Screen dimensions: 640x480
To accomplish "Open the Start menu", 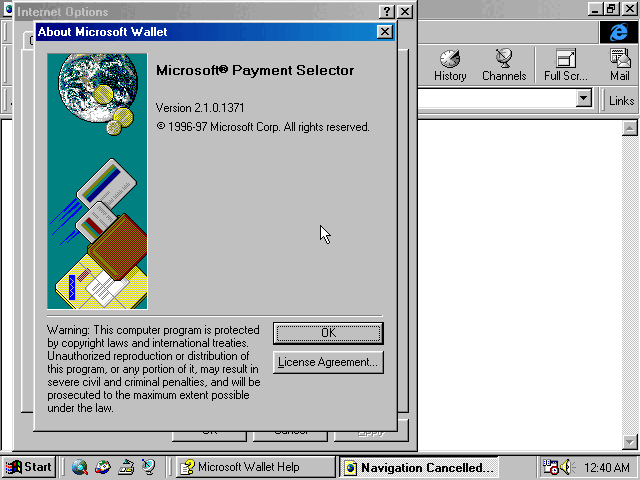I will tap(29, 467).
